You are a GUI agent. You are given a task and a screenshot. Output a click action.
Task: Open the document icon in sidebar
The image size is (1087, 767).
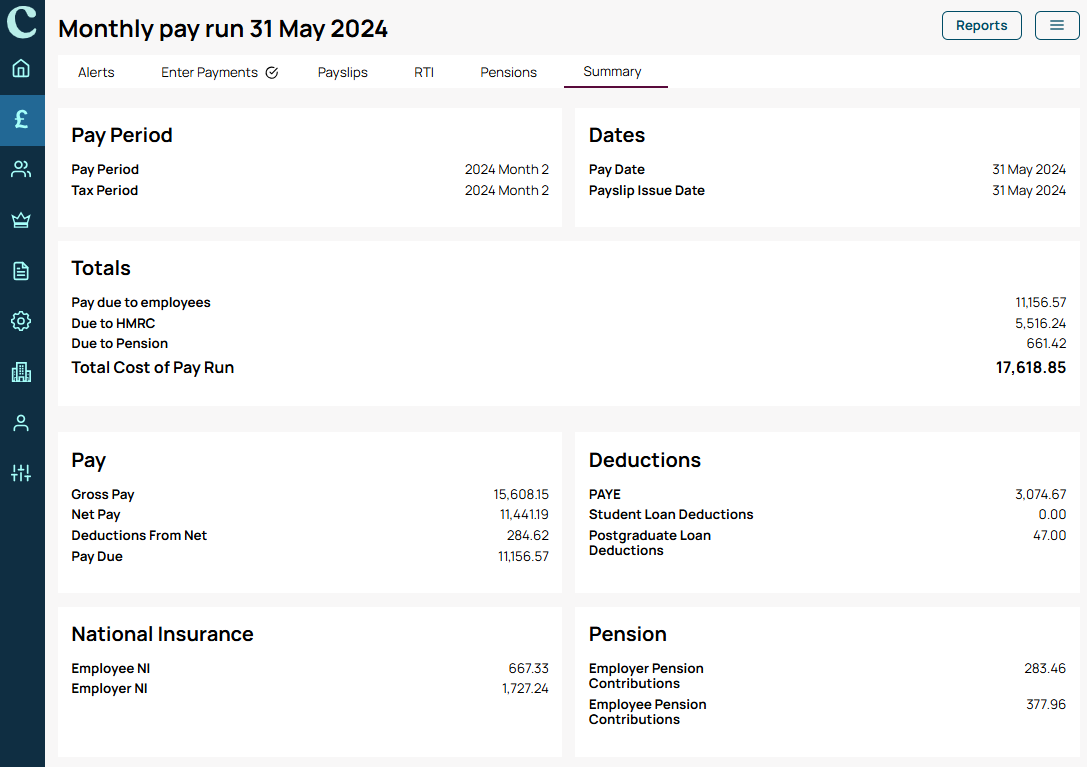click(21, 271)
